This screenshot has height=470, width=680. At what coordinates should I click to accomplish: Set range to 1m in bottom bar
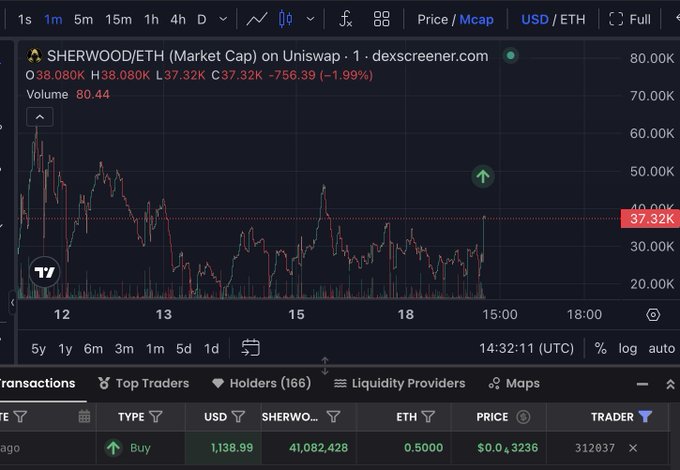pyautogui.click(x=155, y=349)
